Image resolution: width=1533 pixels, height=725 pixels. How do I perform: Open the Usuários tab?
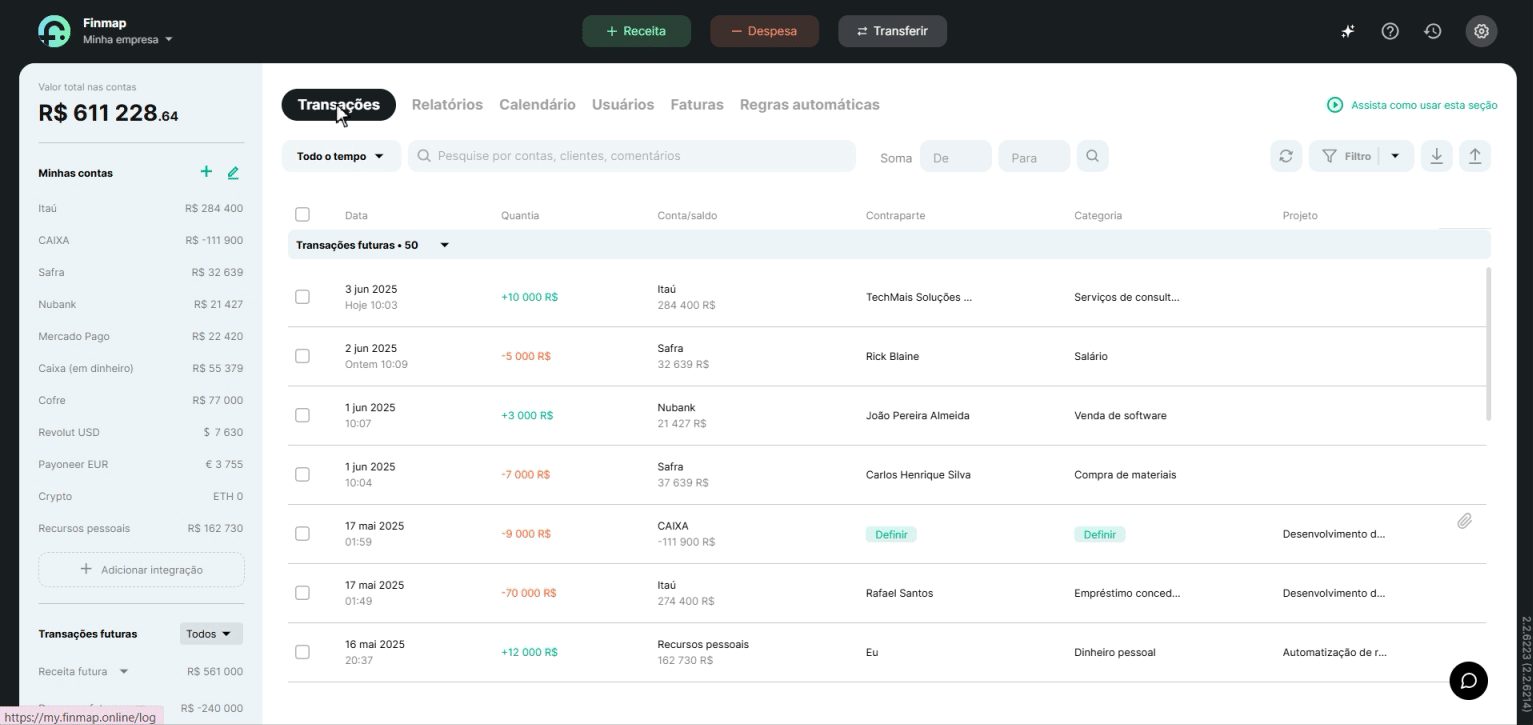tap(623, 105)
